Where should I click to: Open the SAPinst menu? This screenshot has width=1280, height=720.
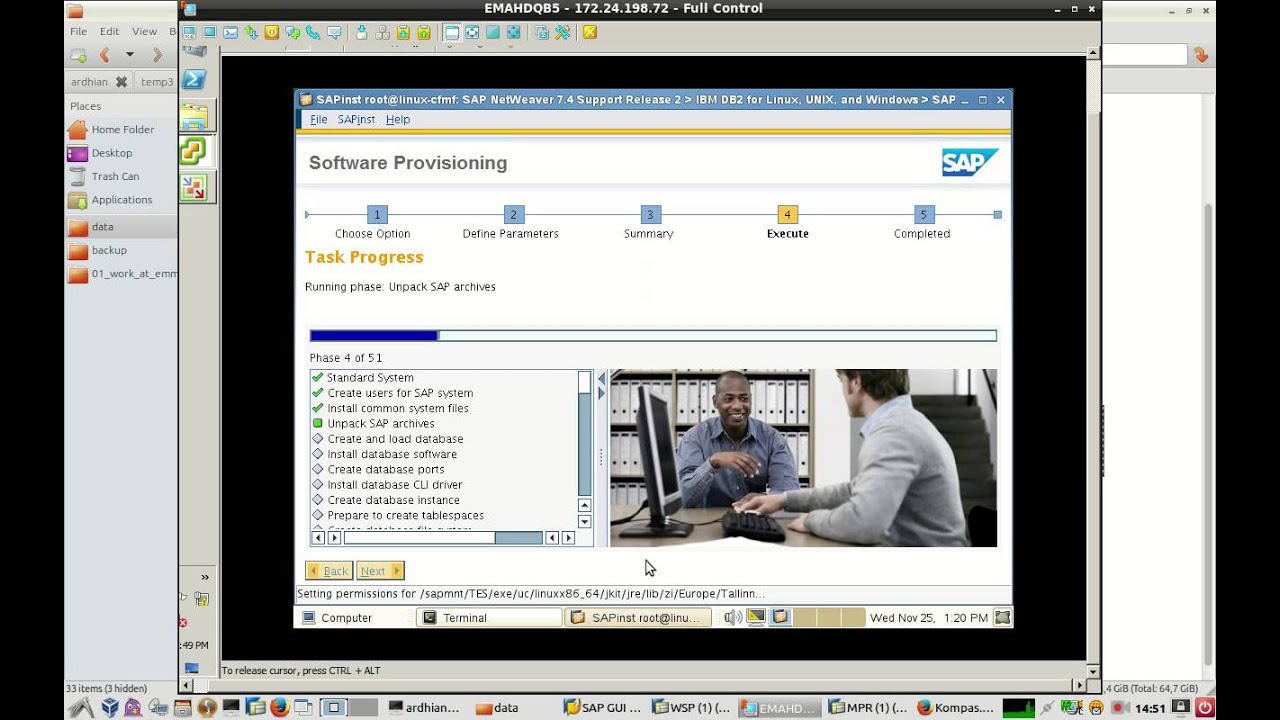click(x=356, y=119)
